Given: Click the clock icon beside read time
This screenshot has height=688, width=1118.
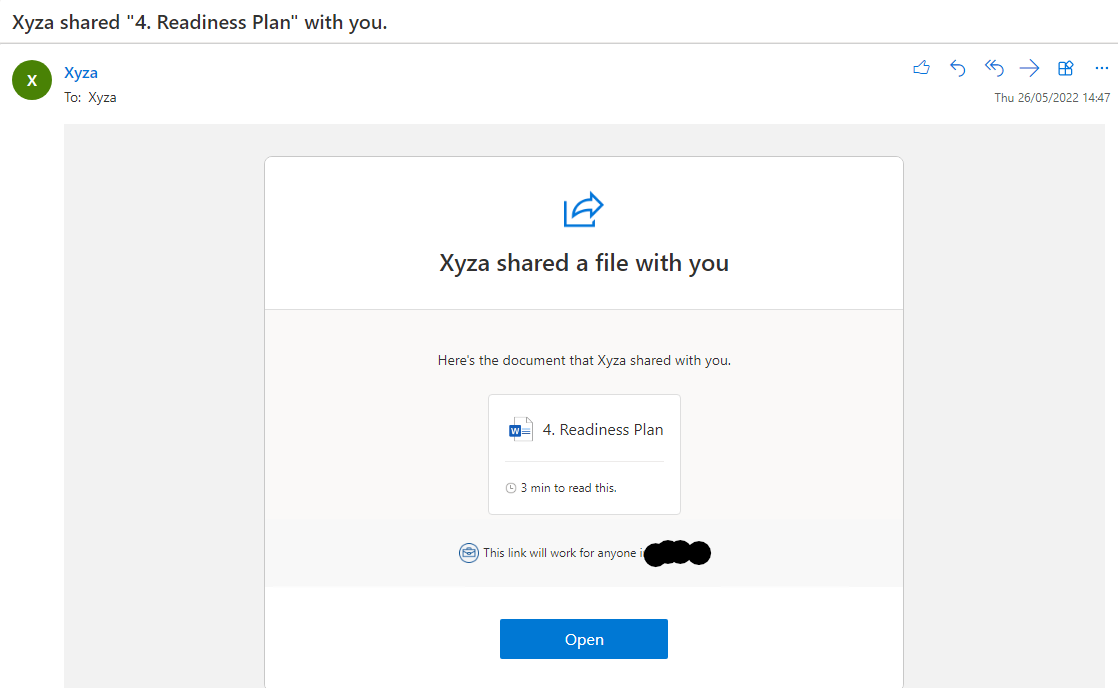Looking at the screenshot, I should click(511, 488).
